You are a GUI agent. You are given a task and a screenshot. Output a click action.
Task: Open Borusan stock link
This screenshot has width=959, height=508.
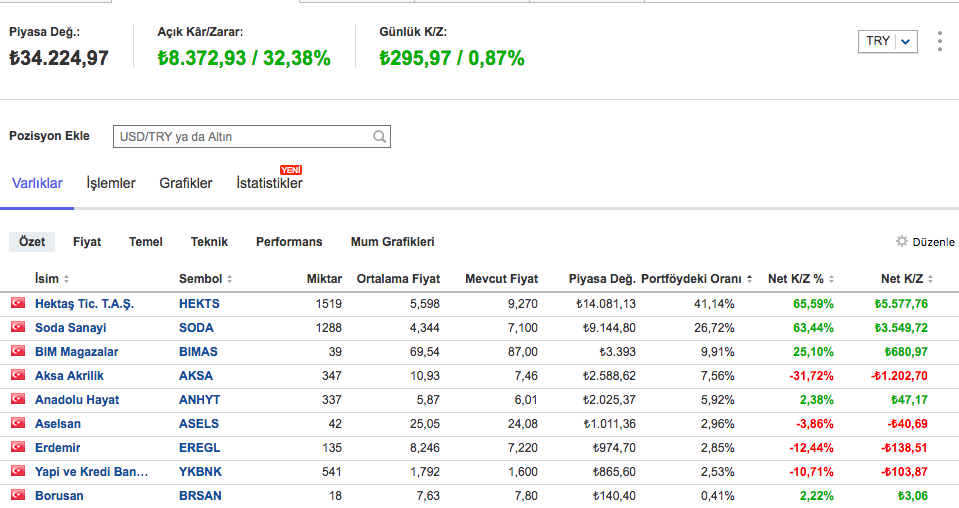pyautogui.click(x=59, y=496)
